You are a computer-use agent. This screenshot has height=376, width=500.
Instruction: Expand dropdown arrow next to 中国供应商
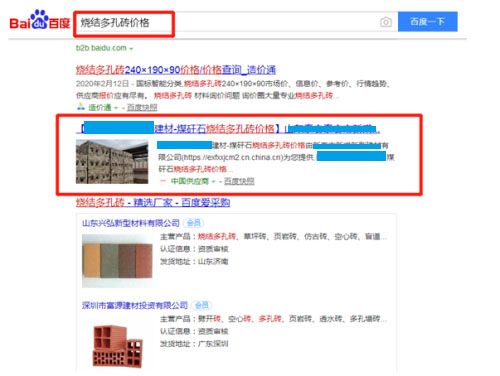[213, 181]
